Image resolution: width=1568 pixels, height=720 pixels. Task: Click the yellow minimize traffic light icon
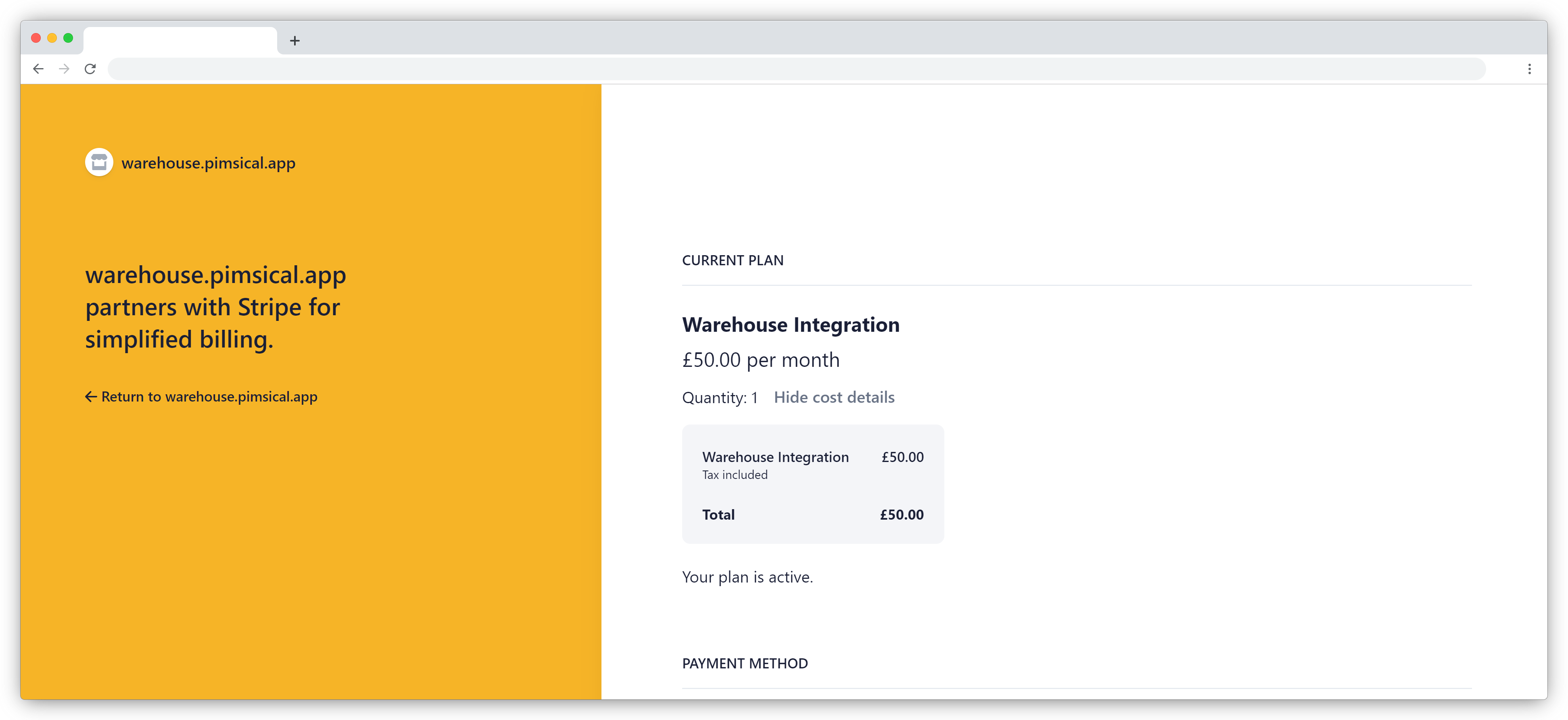click(53, 38)
